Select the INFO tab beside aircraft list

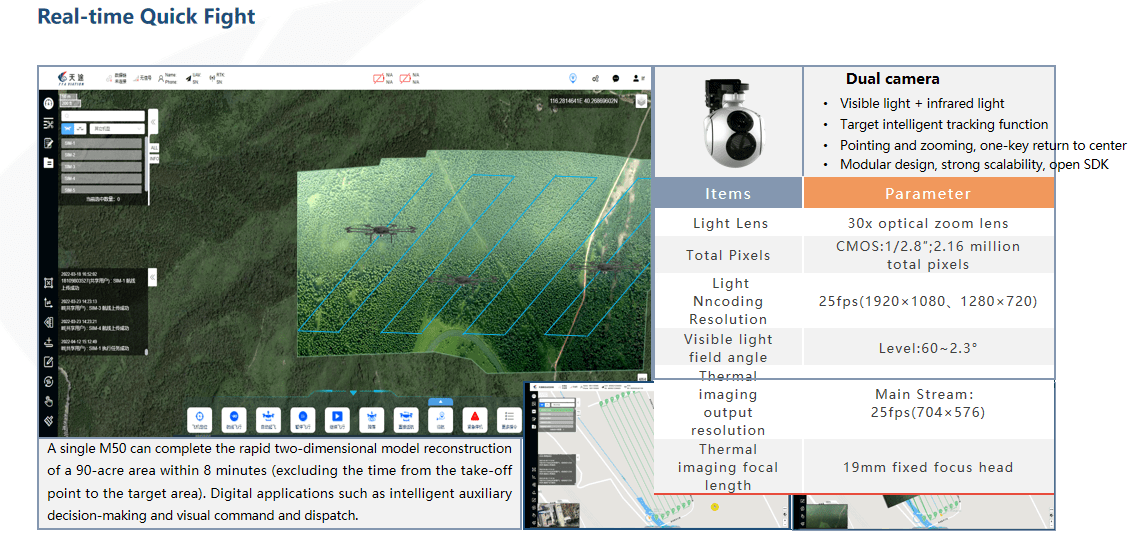point(154,159)
